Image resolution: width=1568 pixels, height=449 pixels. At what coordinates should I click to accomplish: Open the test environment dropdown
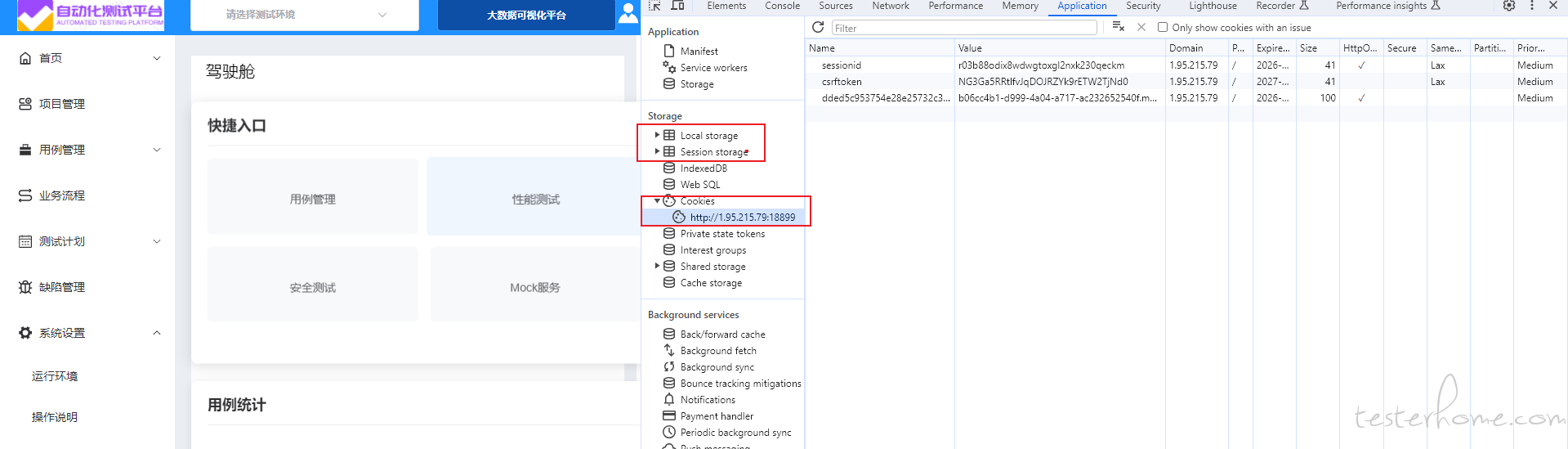point(304,15)
